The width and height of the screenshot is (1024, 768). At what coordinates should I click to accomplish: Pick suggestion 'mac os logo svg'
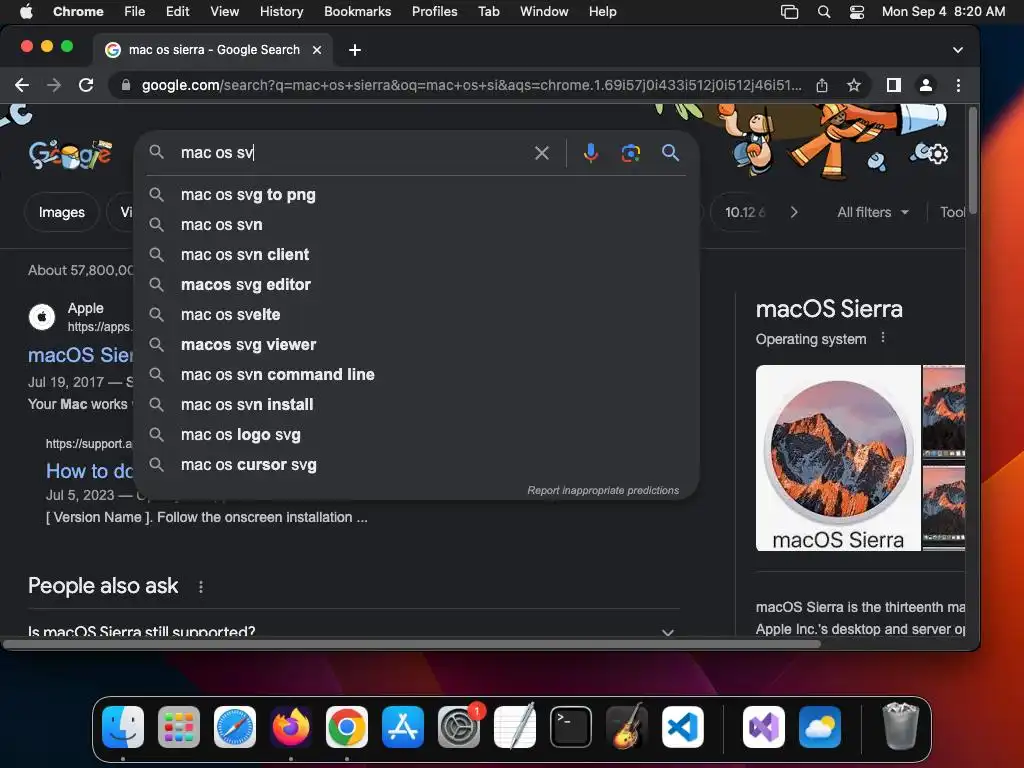coord(416,435)
